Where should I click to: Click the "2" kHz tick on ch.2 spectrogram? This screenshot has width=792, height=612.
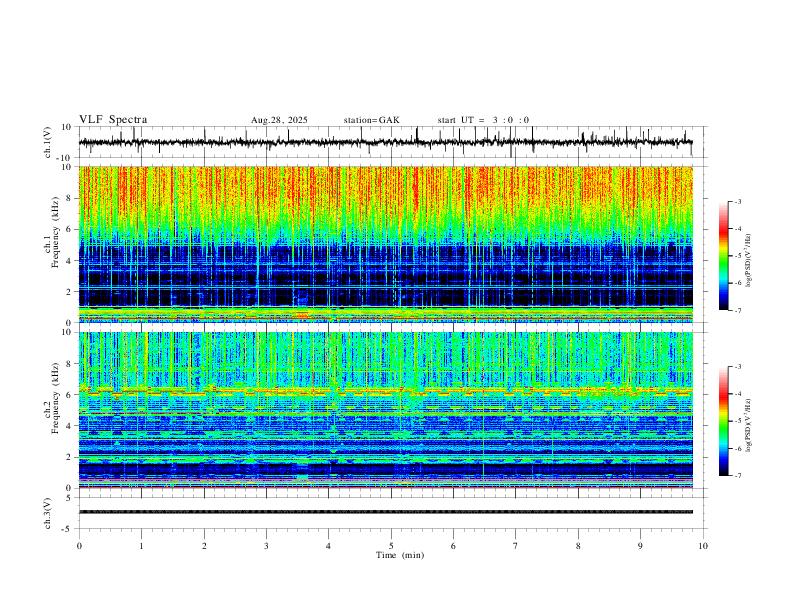point(70,457)
